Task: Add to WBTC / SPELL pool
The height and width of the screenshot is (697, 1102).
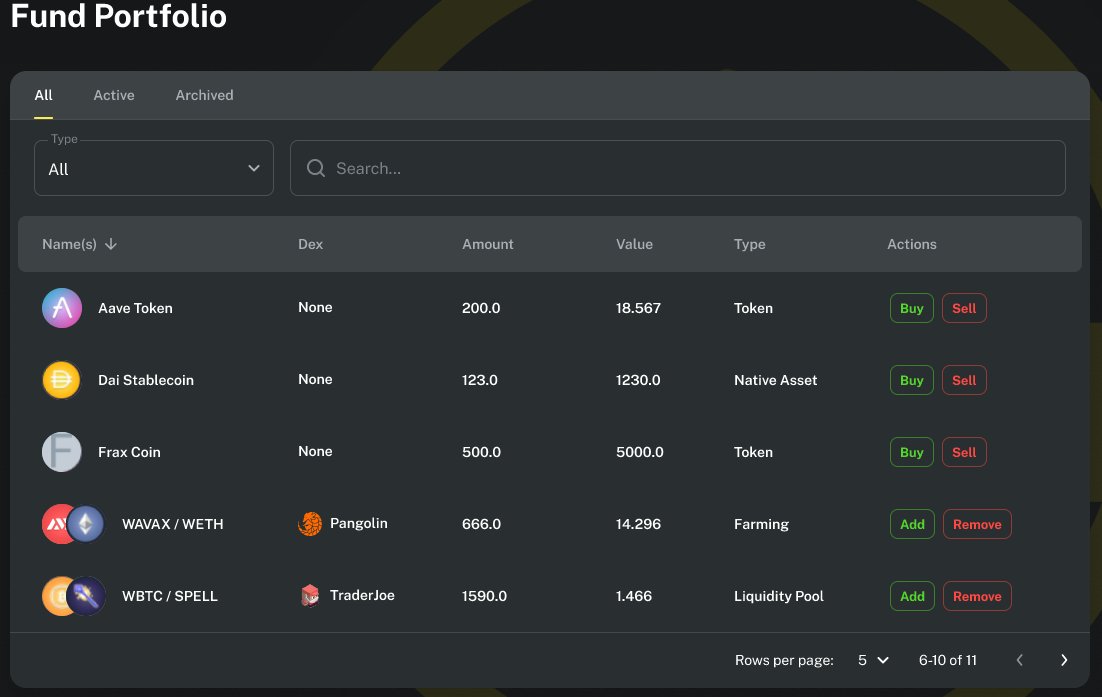Action: coord(912,596)
